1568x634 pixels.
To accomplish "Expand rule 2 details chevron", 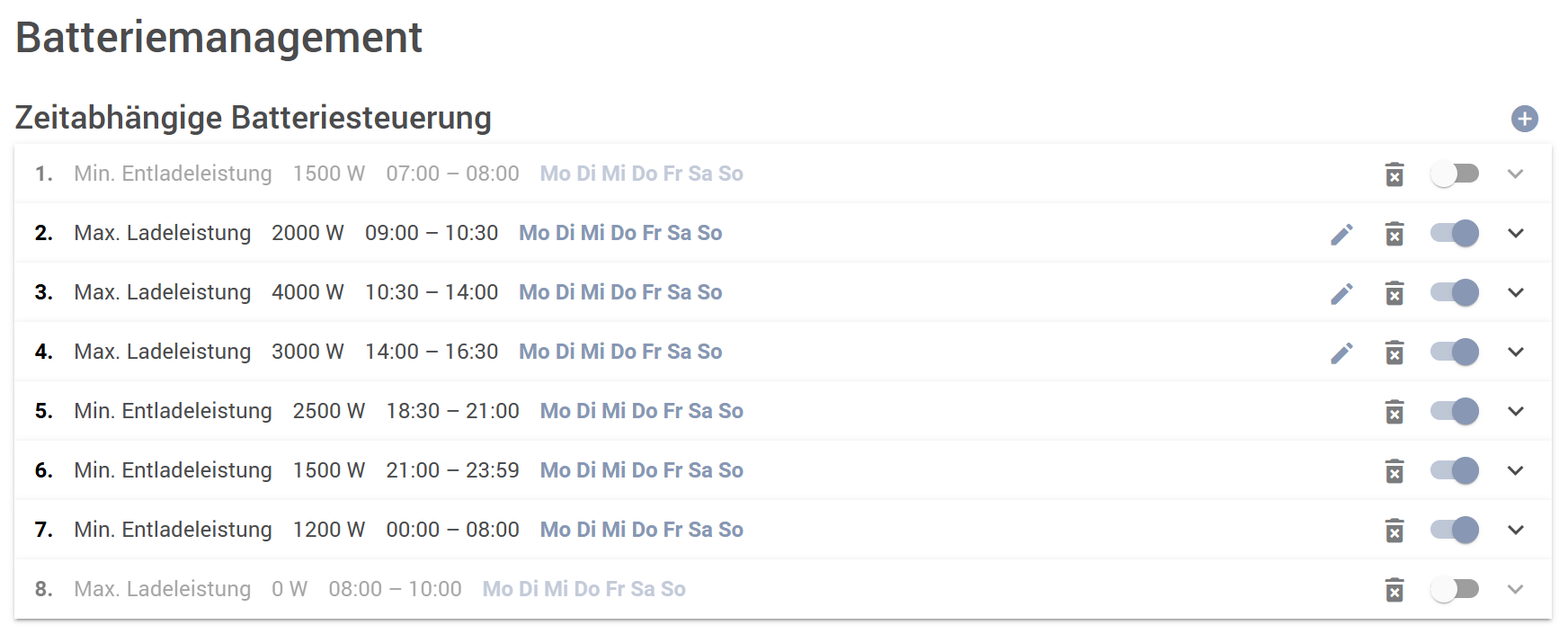I will [1516, 233].
